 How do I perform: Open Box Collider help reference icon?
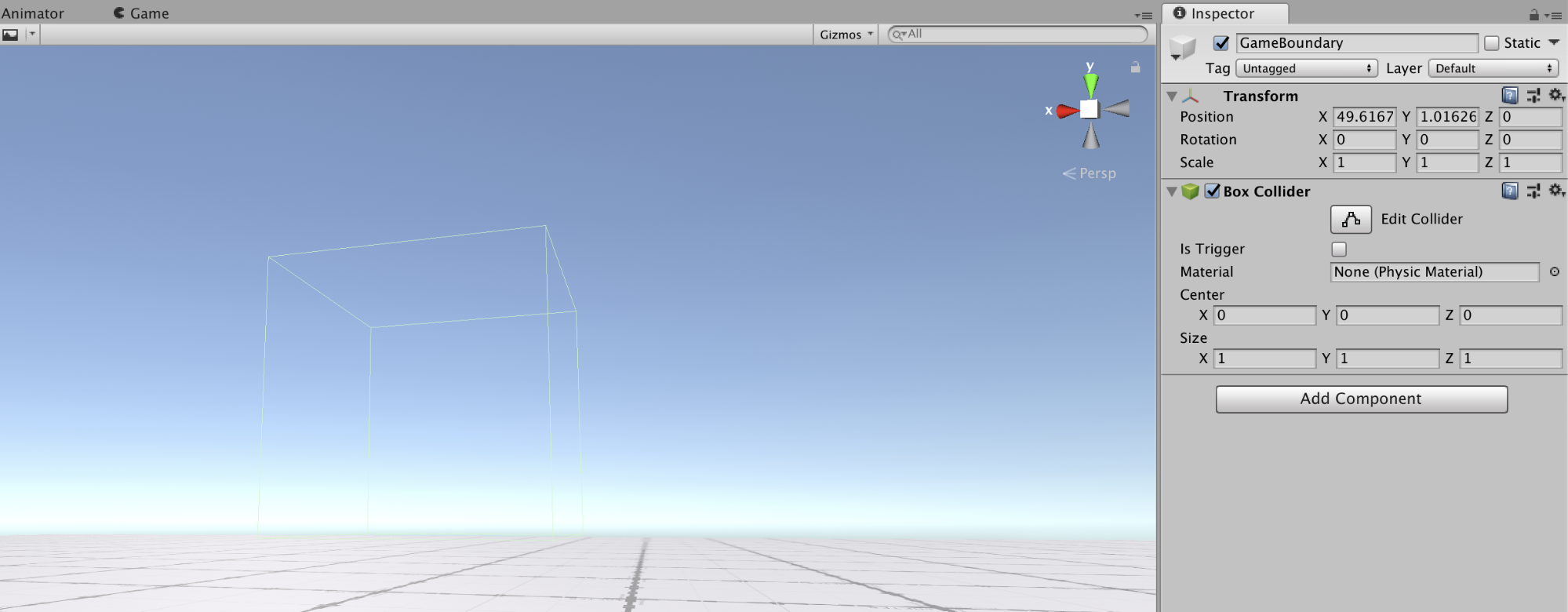click(1510, 191)
